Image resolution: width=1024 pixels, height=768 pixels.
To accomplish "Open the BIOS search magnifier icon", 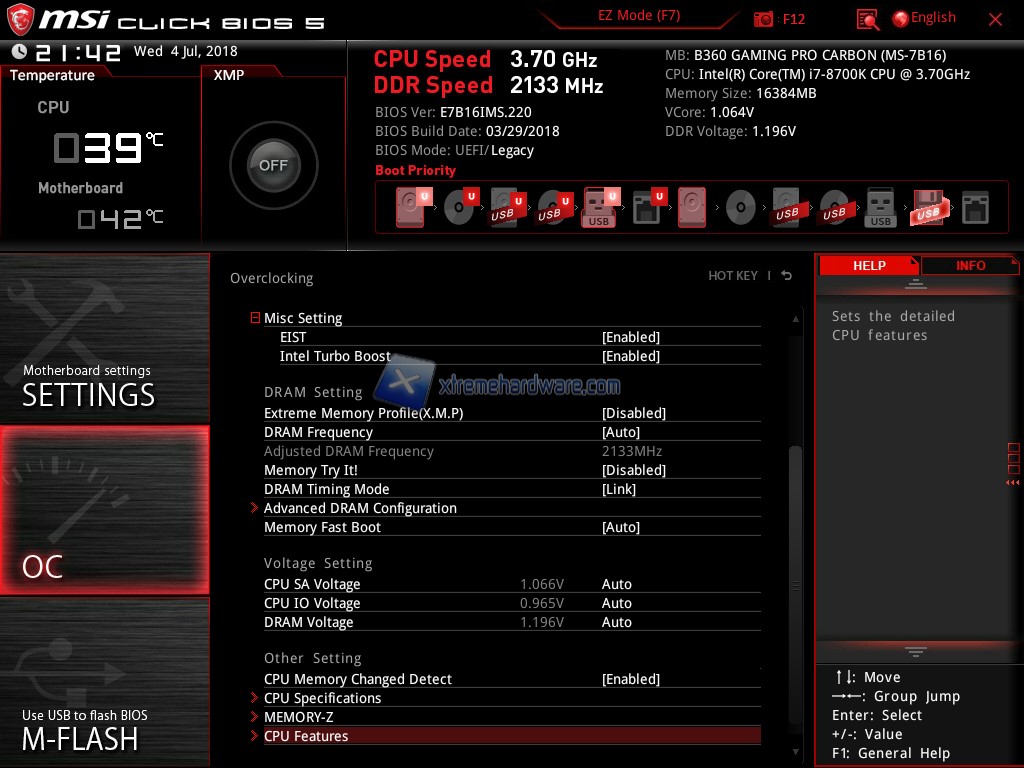I will coord(868,19).
